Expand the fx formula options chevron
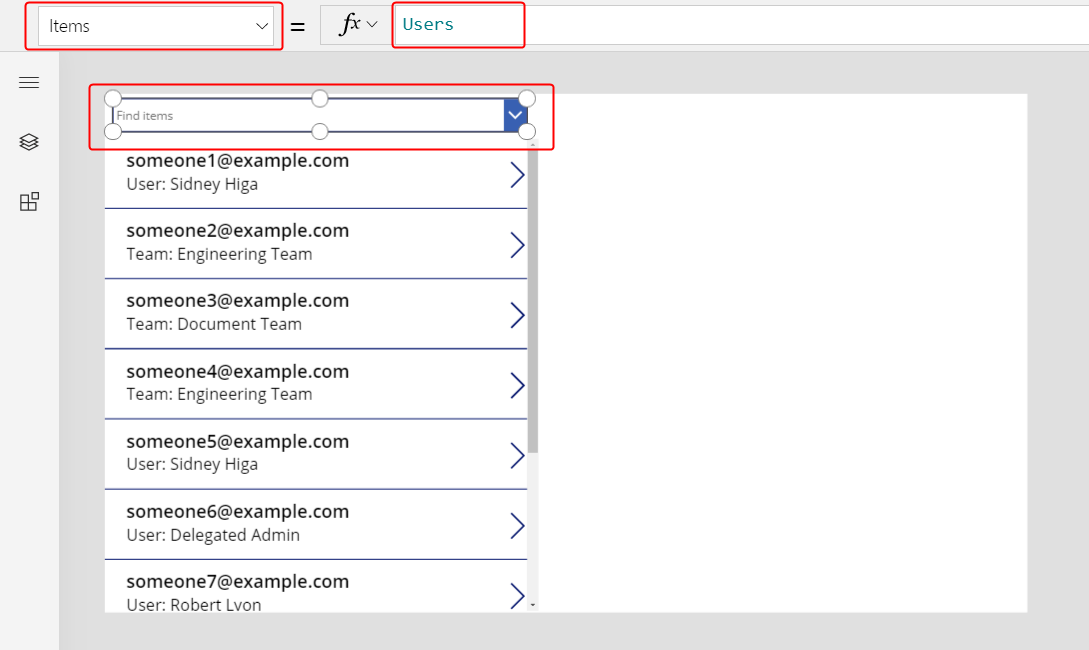Image resolution: width=1089 pixels, height=650 pixels. (x=372, y=25)
